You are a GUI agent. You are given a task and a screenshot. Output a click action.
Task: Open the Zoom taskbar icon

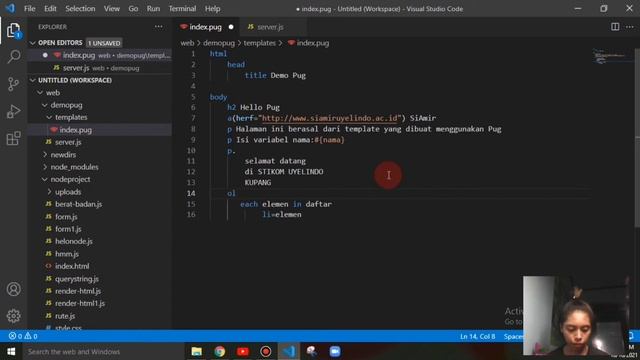click(x=335, y=351)
